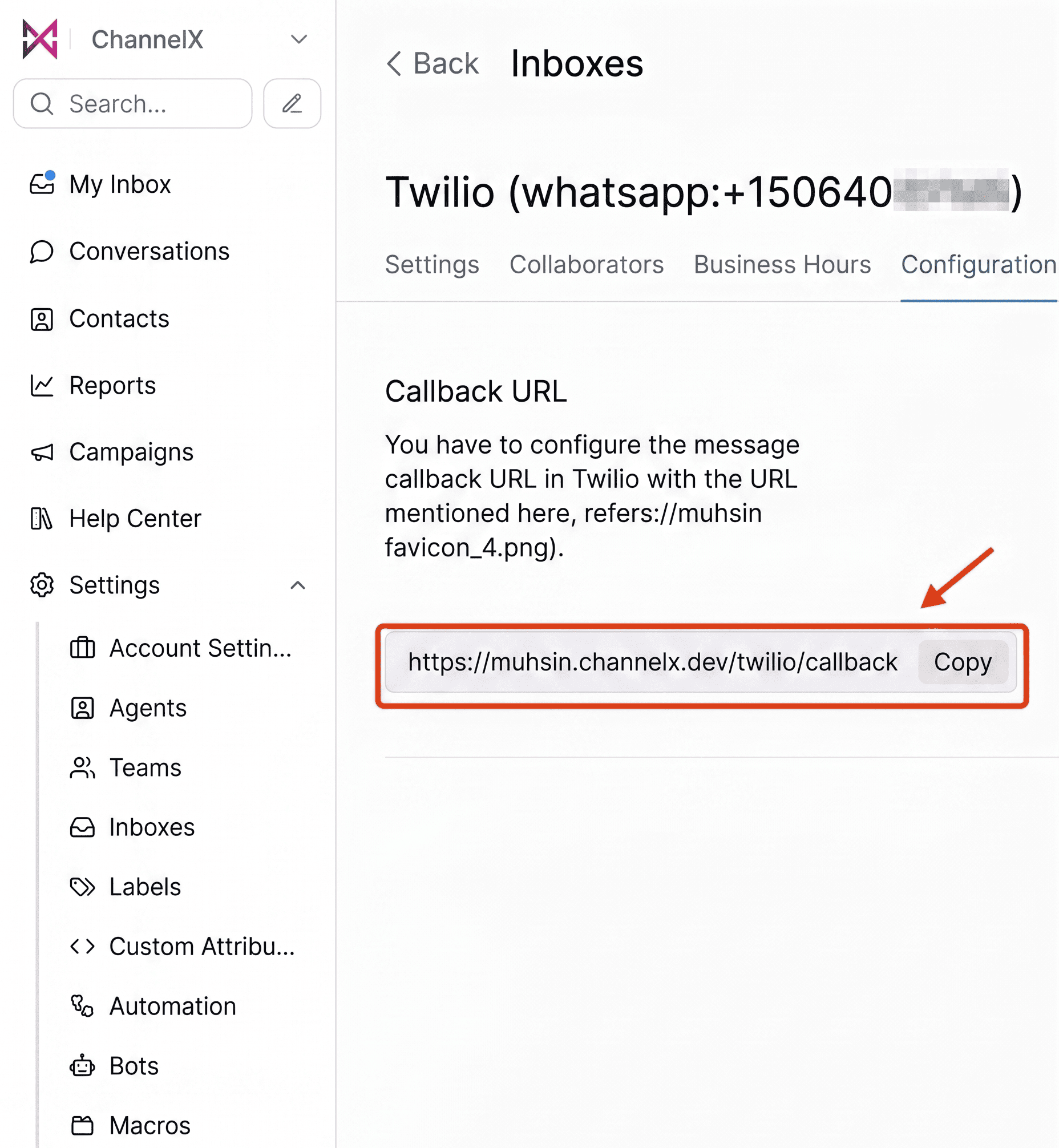The width and height of the screenshot is (1059, 1148).
Task: Click the Conversations speech bubble icon
Action: (x=42, y=251)
